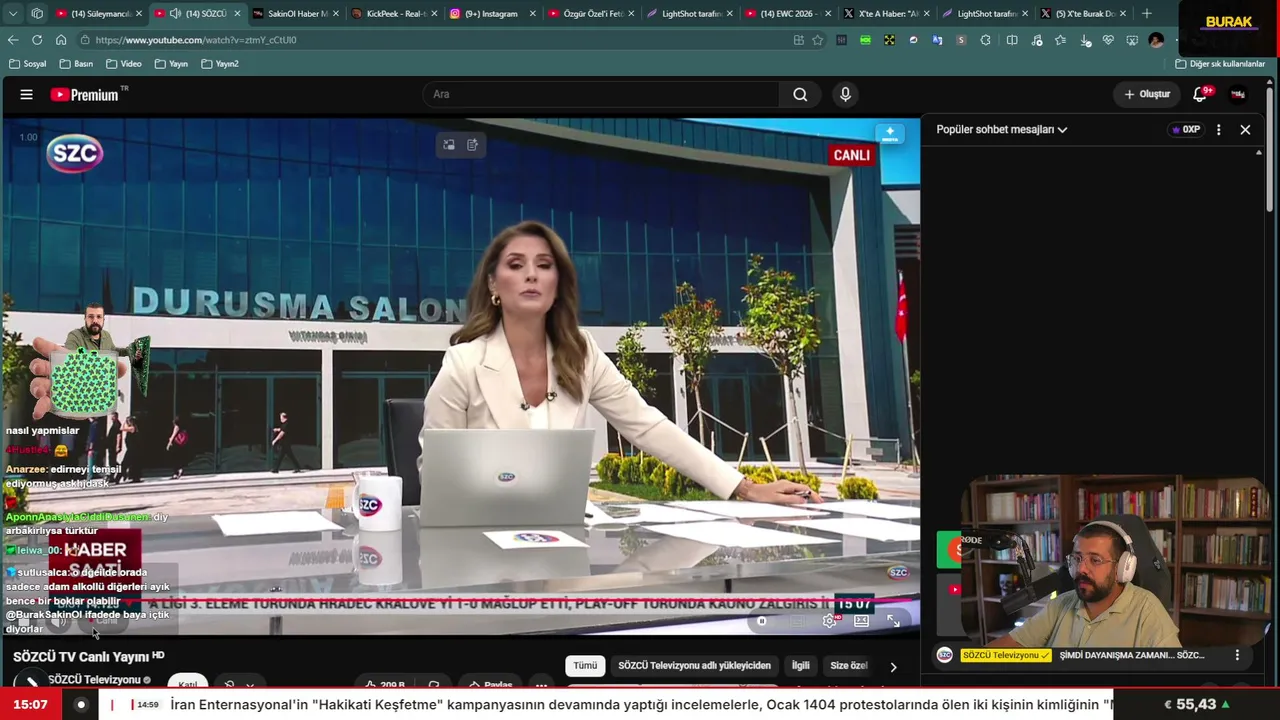Open the Sosyal bookmarks folder
1280x720 pixels.
pos(27,64)
